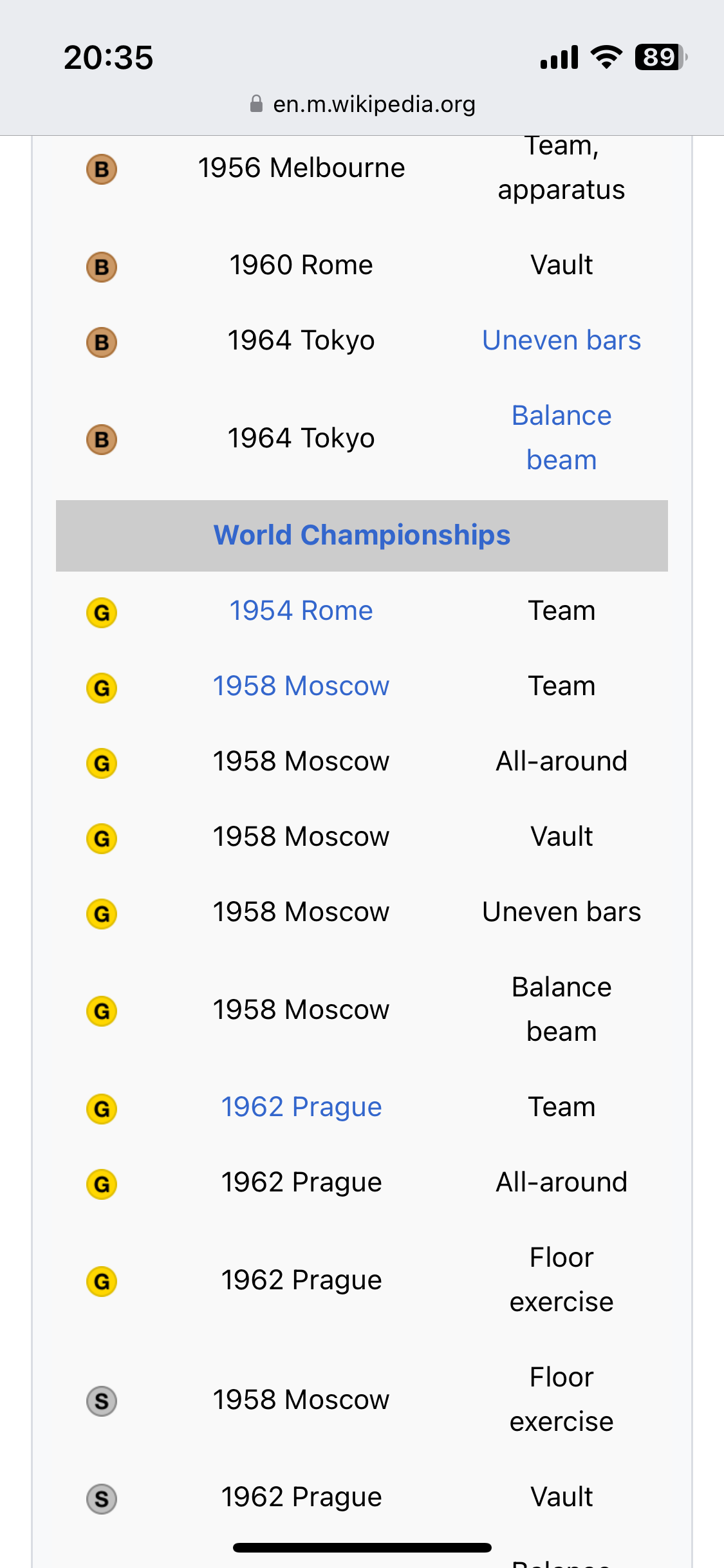
Task: Tap the silver medal icon beside 1958 Moscow
Action: [x=102, y=1401]
